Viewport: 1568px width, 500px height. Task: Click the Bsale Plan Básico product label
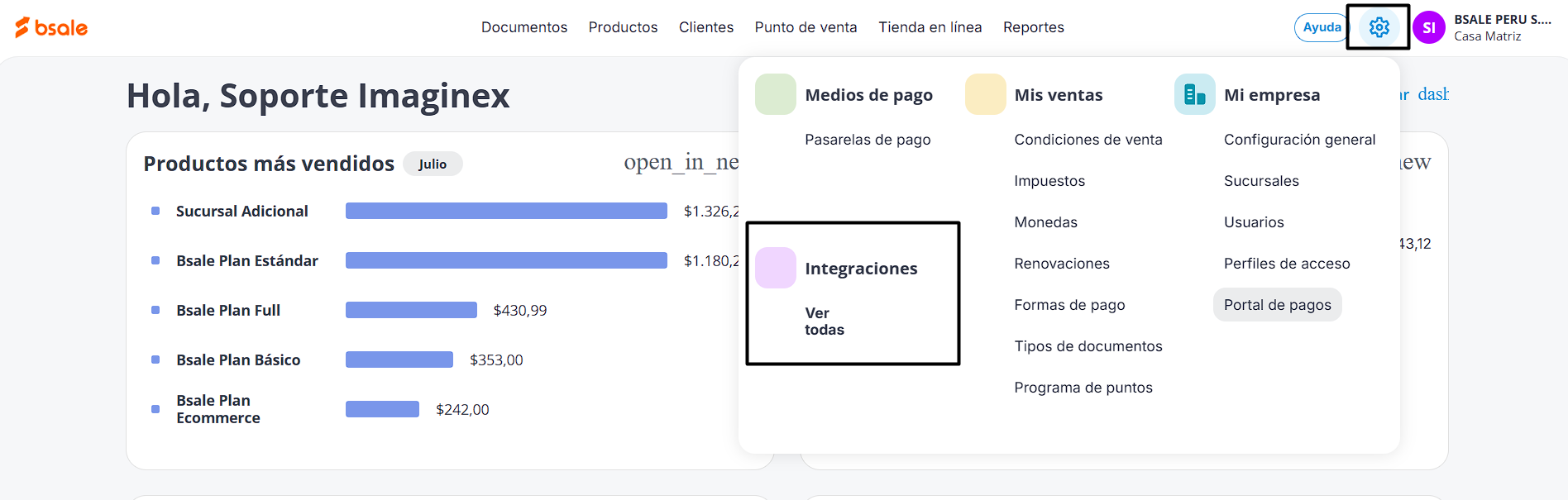238,360
